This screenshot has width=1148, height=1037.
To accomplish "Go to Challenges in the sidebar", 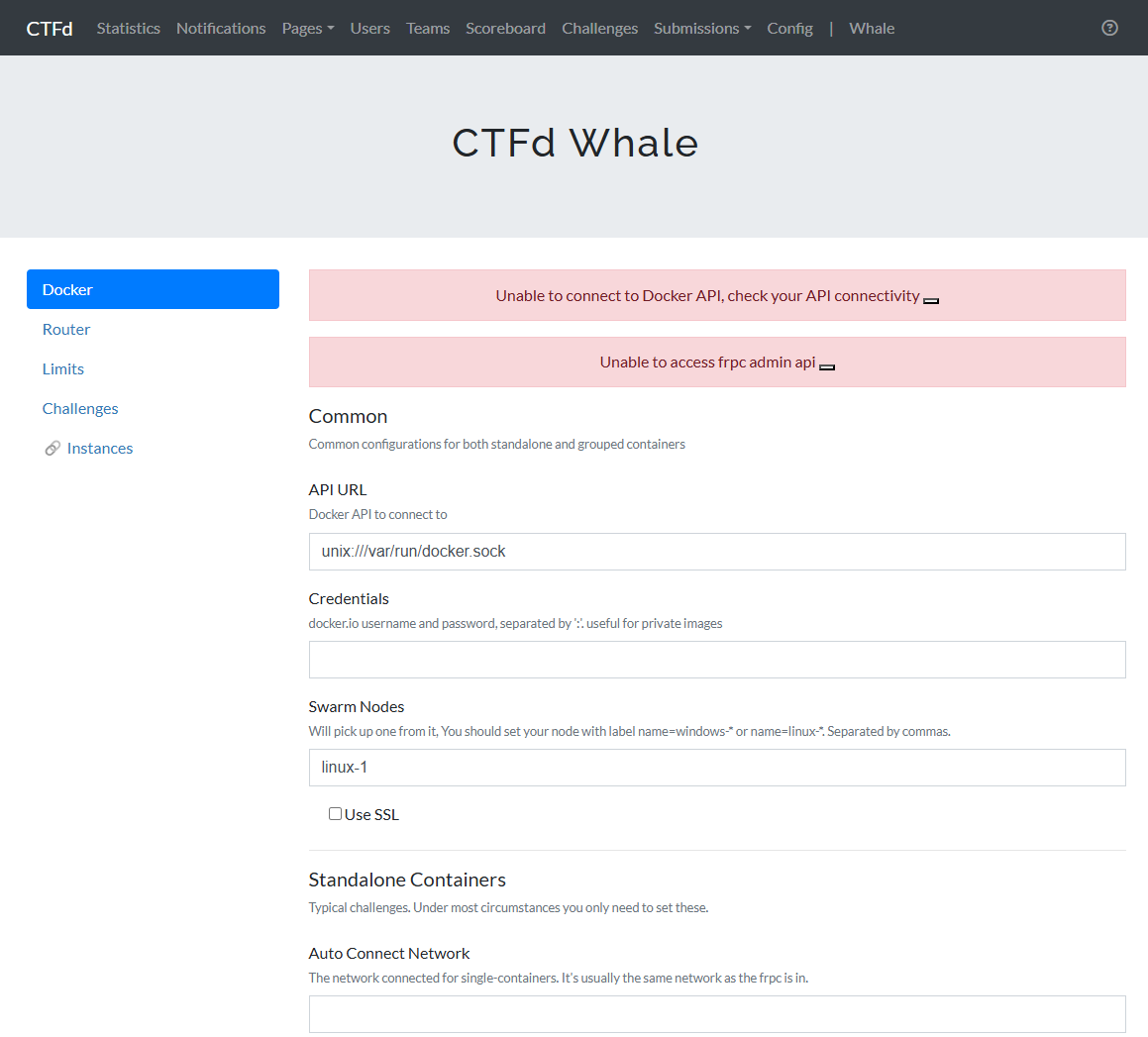I will [80, 408].
